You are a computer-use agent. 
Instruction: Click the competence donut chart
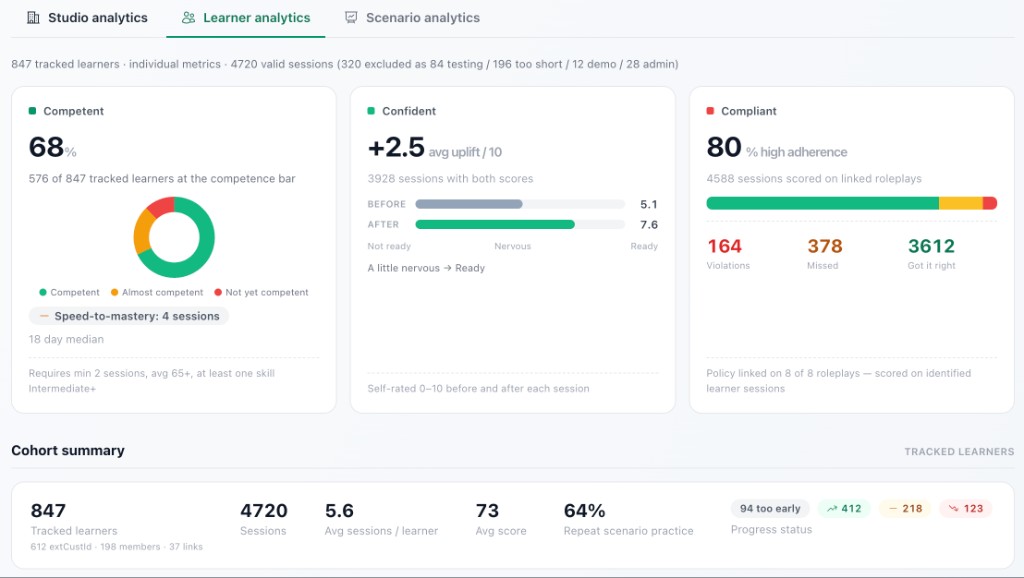pos(174,237)
